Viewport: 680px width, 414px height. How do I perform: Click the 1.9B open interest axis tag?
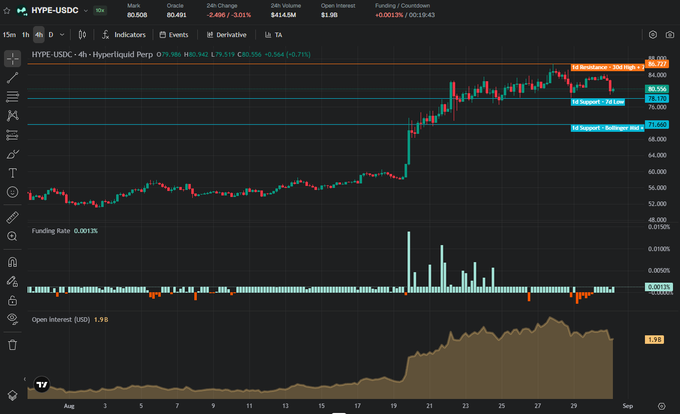tap(655, 339)
